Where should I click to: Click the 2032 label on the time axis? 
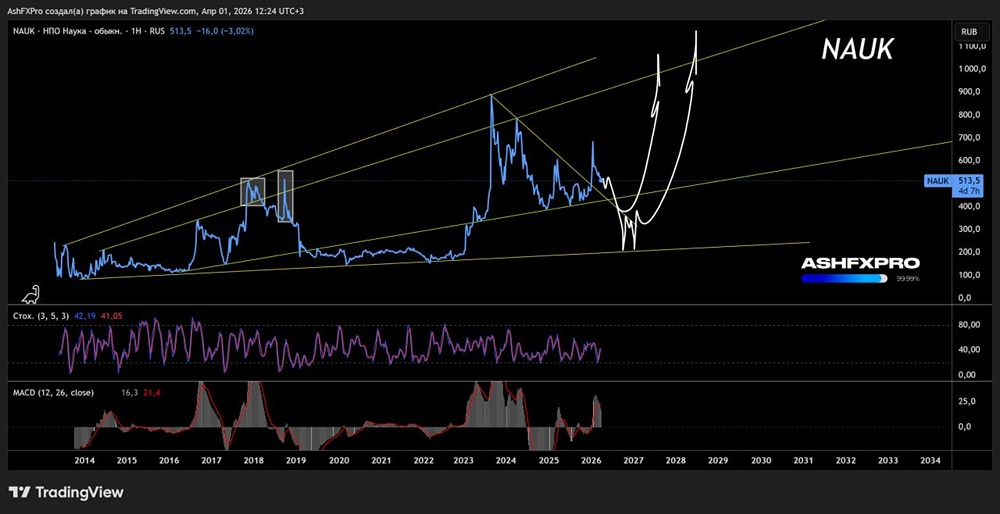click(846, 460)
